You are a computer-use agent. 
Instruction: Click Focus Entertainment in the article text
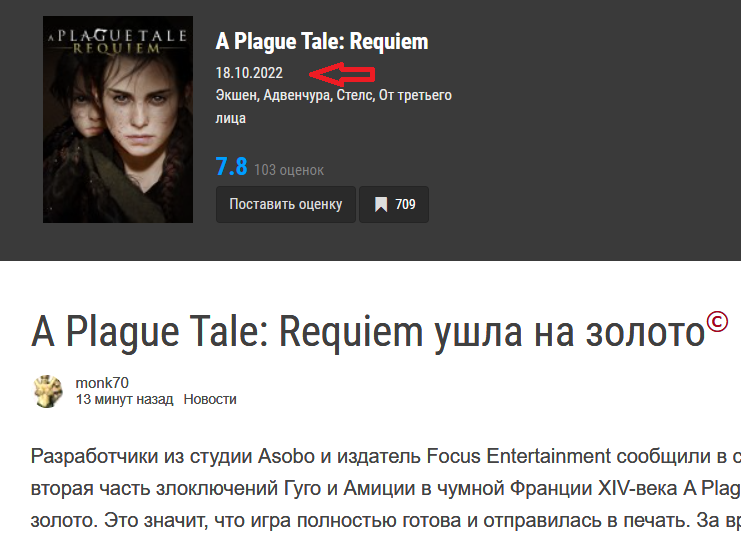(518, 456)
